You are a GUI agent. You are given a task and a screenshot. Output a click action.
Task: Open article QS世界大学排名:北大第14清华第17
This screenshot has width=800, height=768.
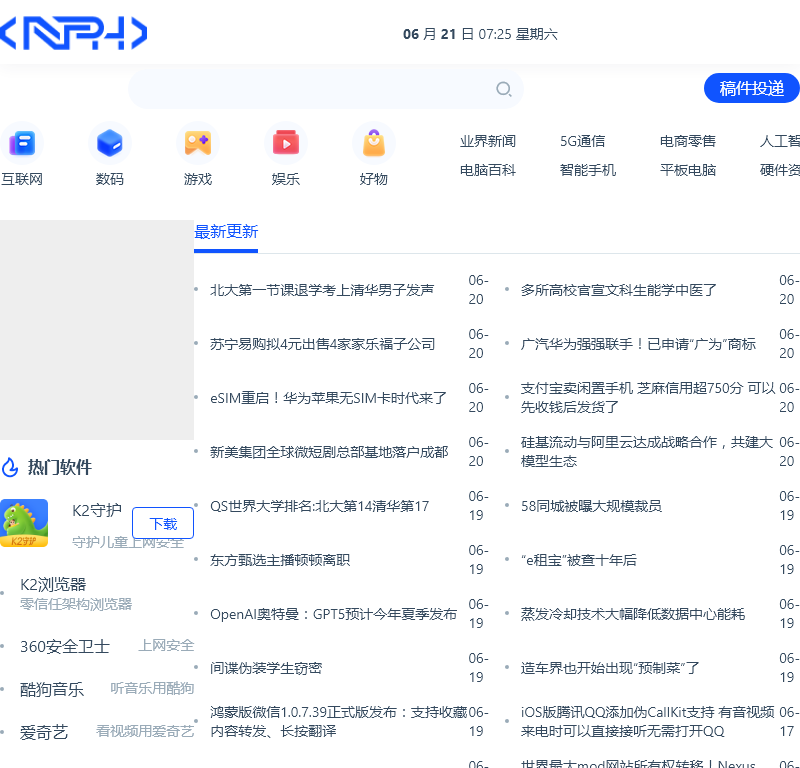[x=320, y=506]
